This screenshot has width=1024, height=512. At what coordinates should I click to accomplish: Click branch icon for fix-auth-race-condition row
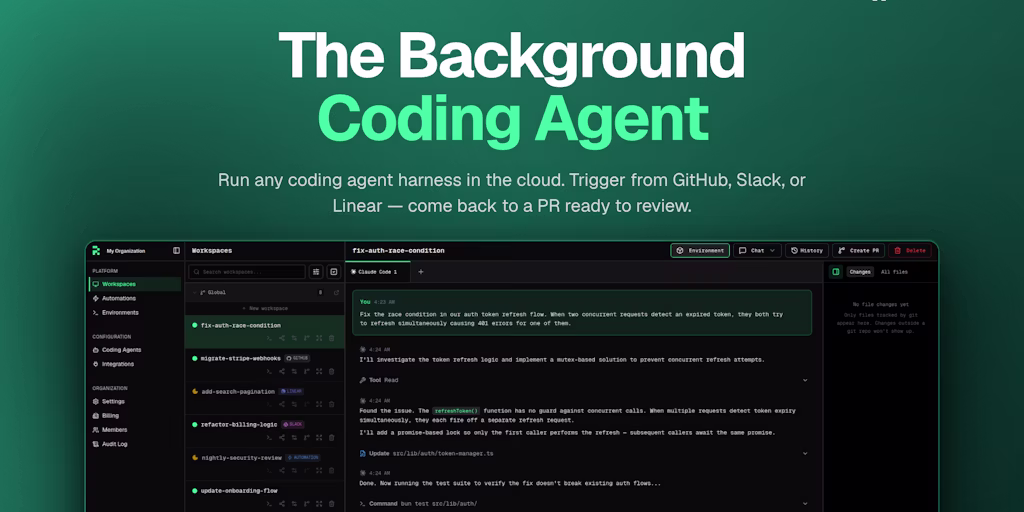(306, 338)
